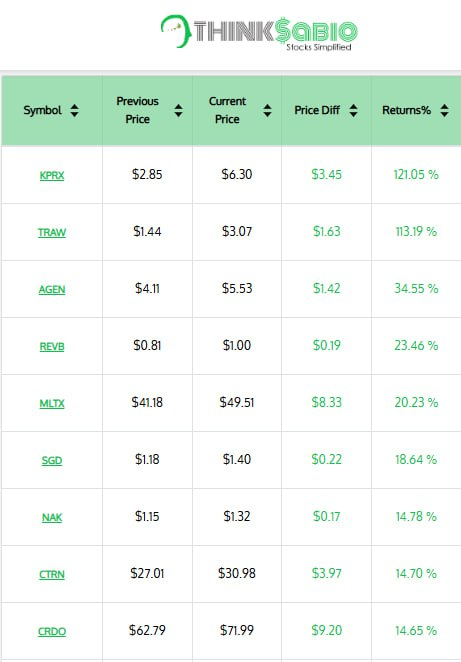Sort by Previous Price arrows icon
Image resolution: width=461 pixels, height=662 pixels.
point(179,111)
